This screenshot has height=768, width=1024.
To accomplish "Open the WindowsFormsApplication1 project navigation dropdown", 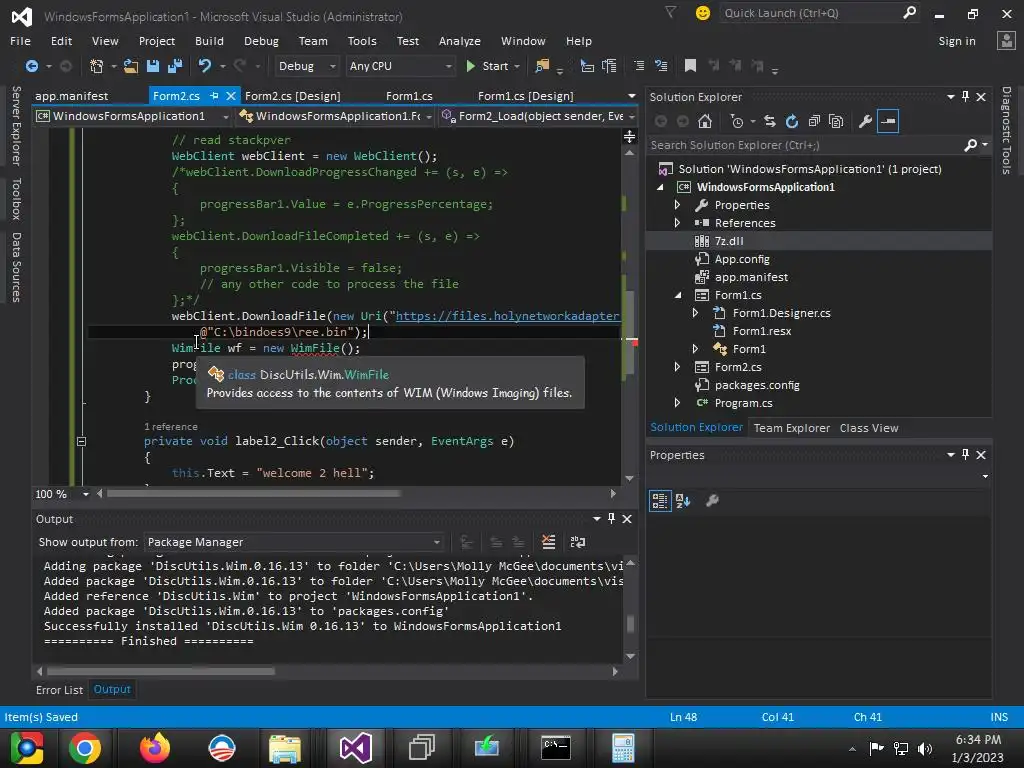I will coord(134,116).
